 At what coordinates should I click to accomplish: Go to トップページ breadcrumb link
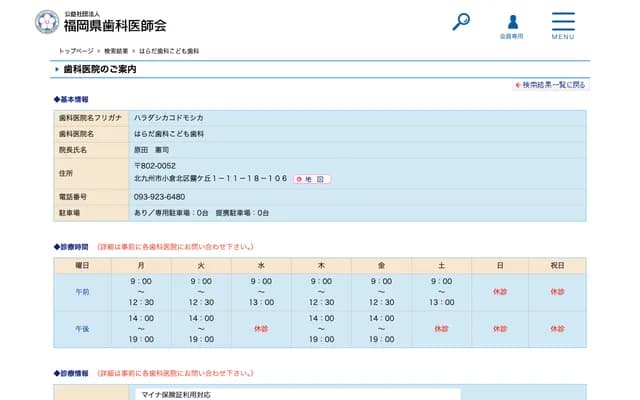pos(76,50)
